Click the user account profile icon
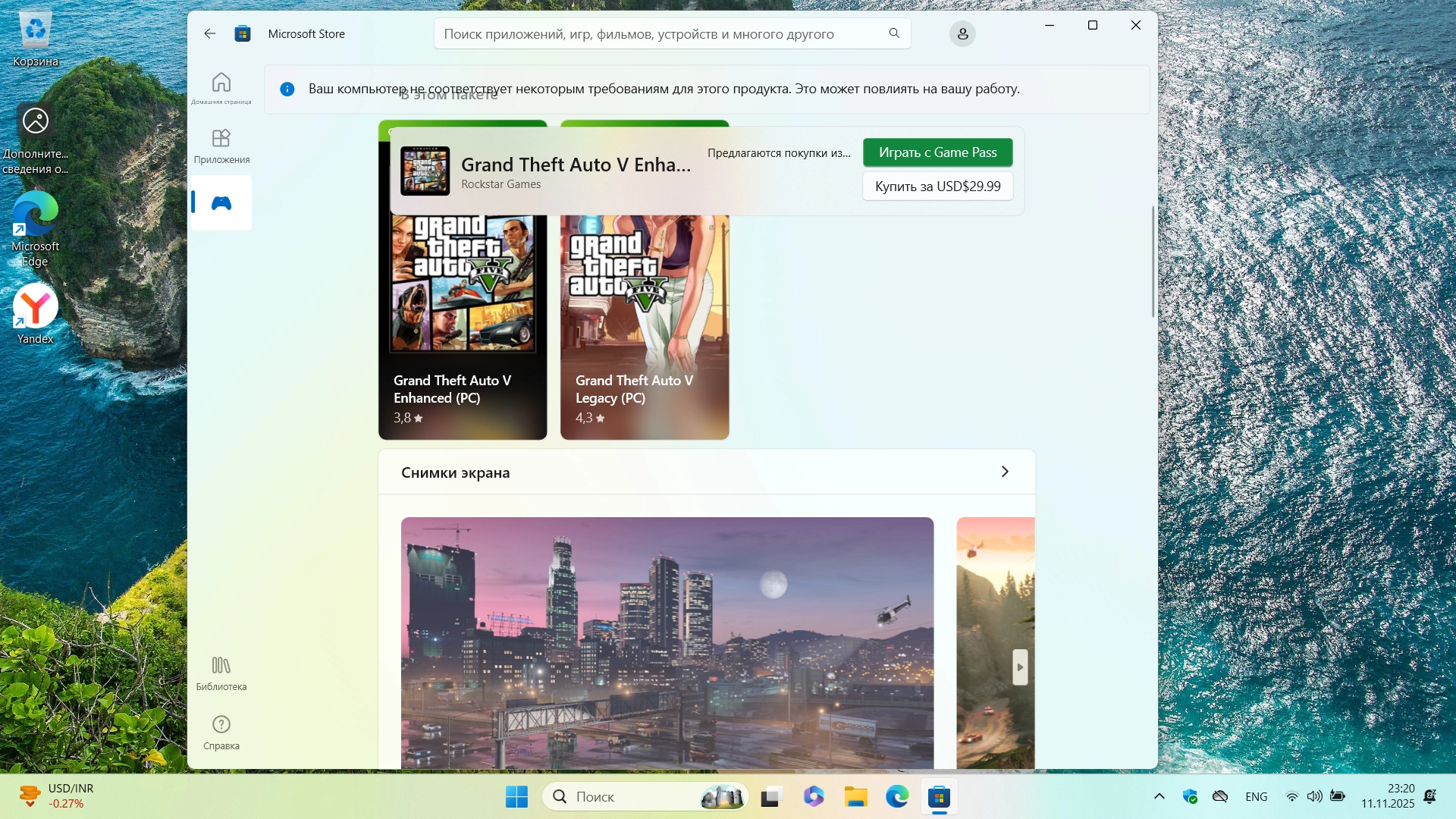The image size is (1456, 819). 962,33
